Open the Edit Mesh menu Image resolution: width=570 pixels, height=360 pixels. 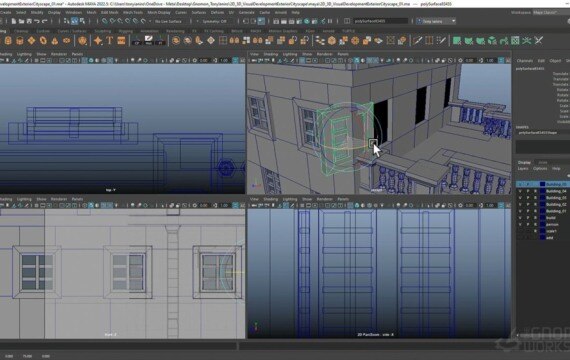pos(109,12)
